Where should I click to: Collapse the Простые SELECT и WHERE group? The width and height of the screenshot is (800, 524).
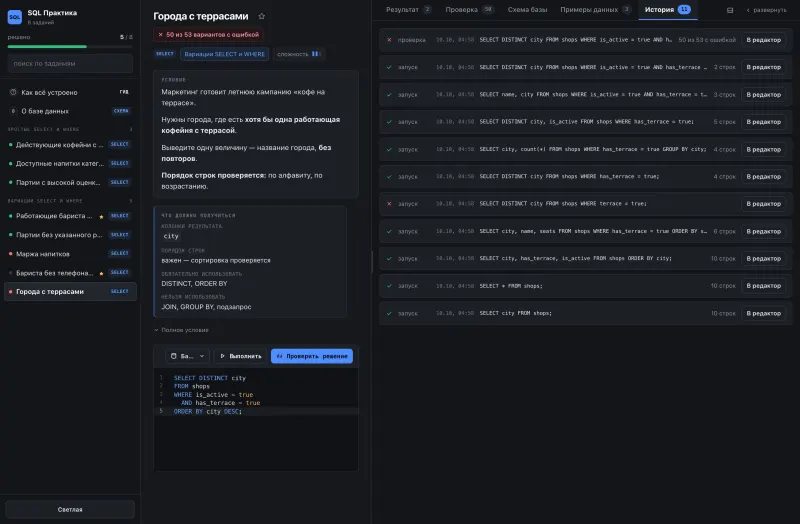point(70,129)
